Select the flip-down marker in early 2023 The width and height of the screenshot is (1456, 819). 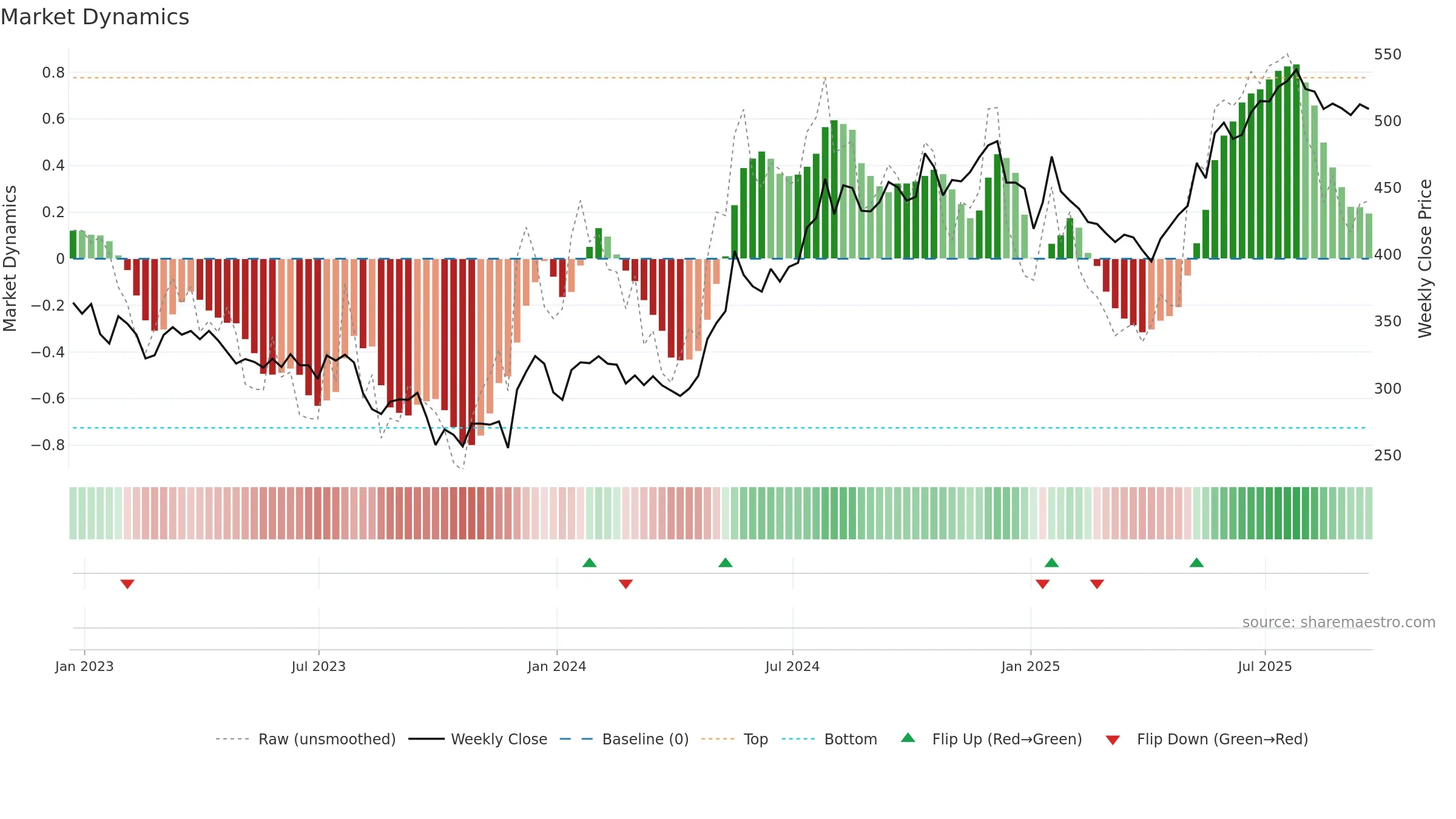tap(127, 584)
